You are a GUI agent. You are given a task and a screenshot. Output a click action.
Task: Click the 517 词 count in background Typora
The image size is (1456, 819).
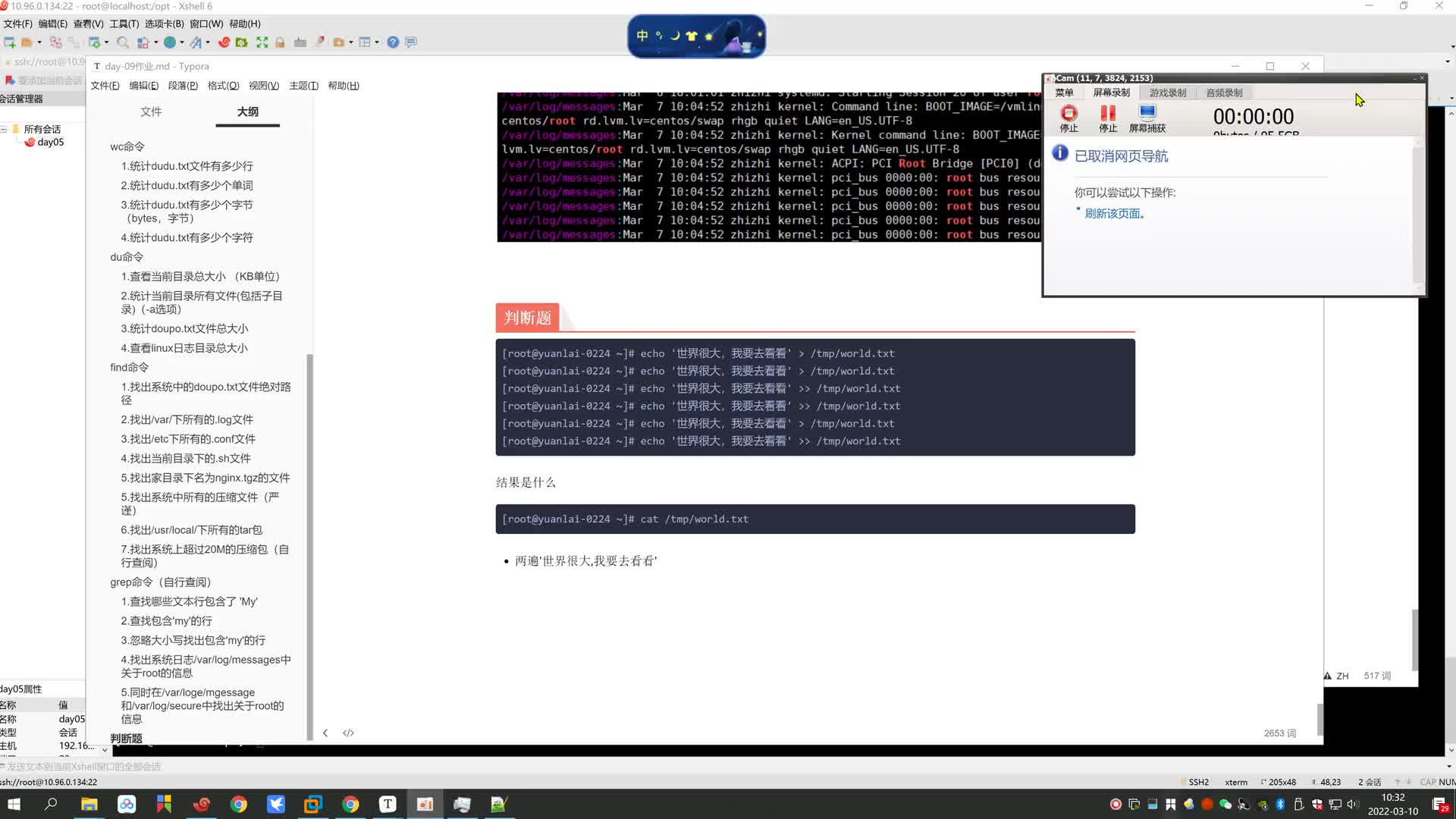tap(1377, 676)
